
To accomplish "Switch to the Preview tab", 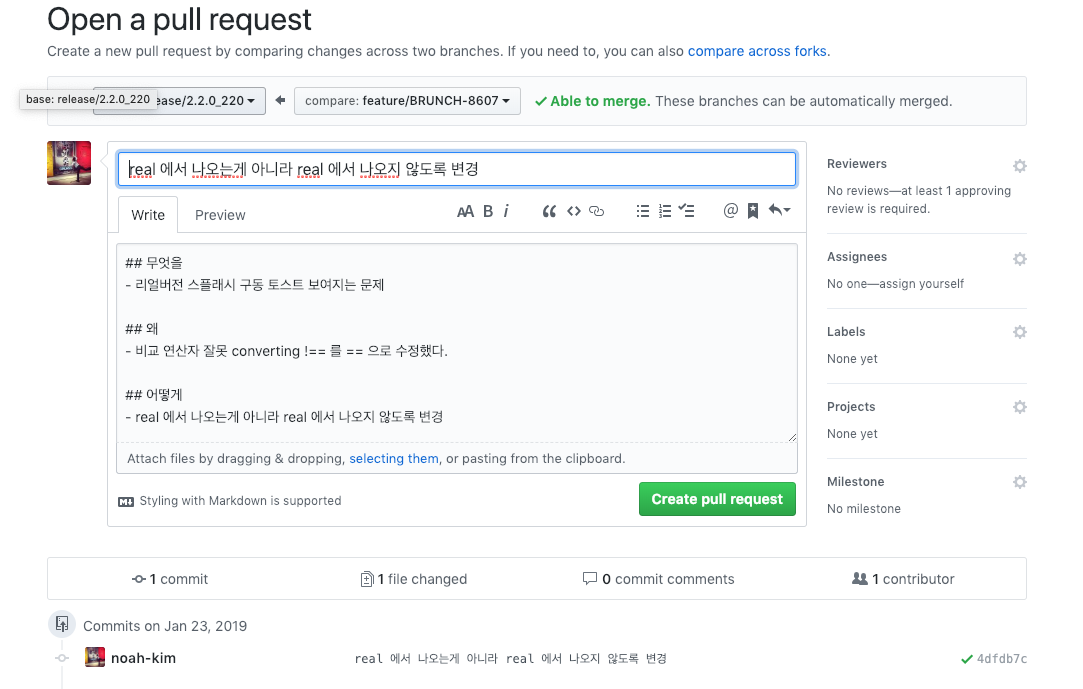I will pyautogui.click(x=219, y=214).
